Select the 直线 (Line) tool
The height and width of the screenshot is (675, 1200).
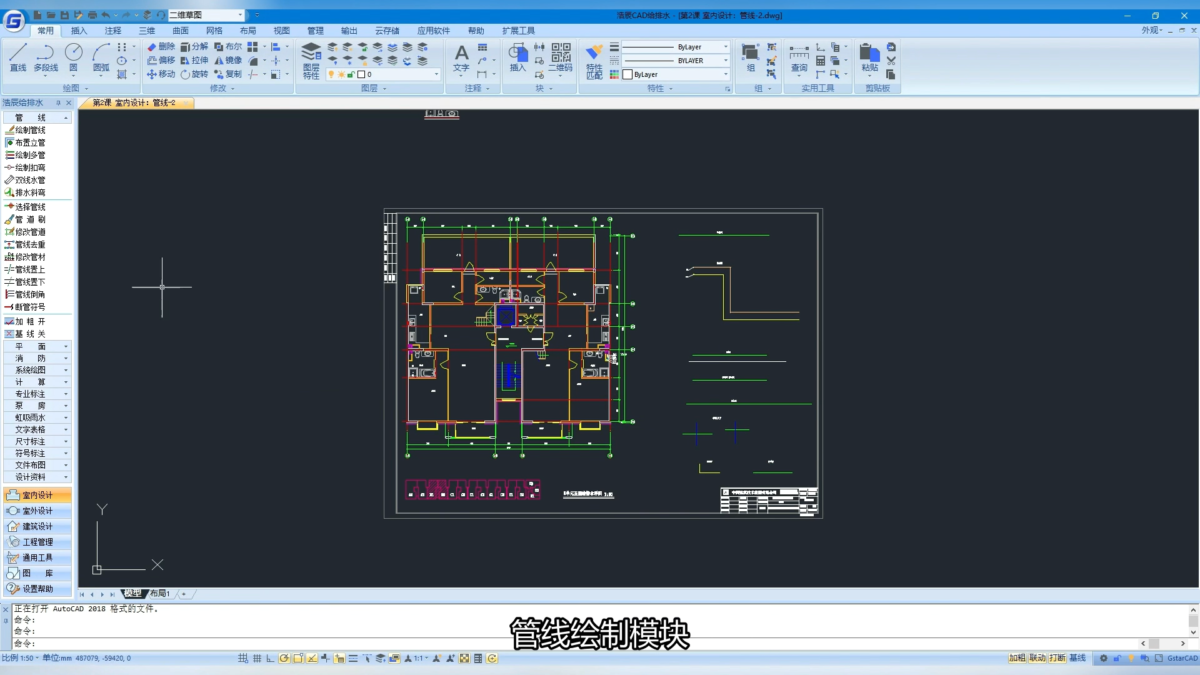[17, 58]
